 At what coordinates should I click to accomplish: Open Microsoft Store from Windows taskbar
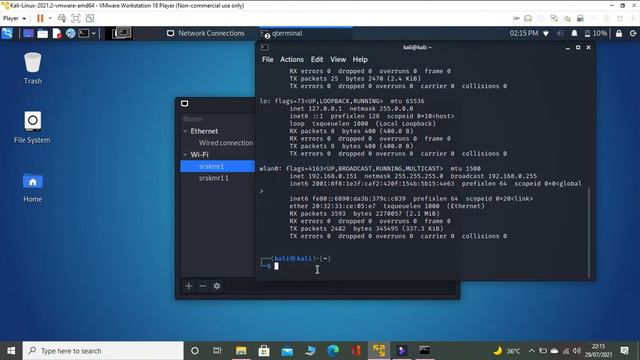(264, 351)
